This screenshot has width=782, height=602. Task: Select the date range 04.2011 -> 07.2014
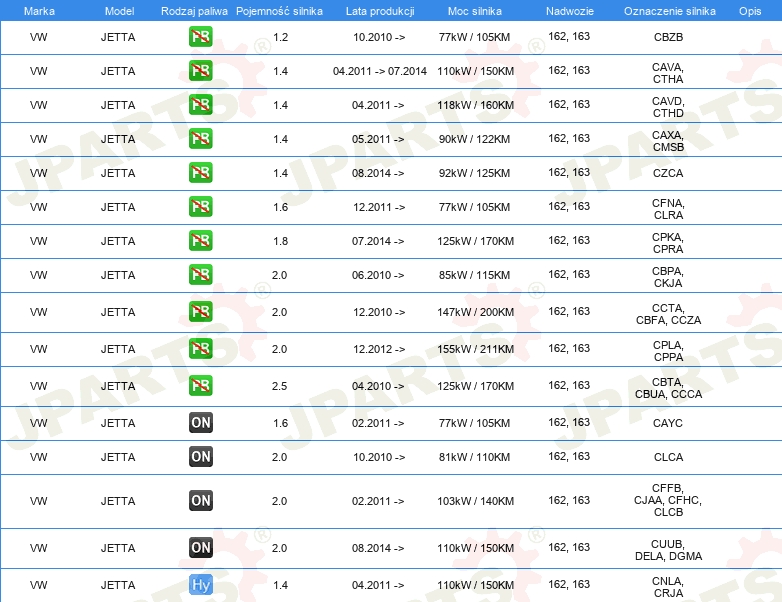(380, 71)
